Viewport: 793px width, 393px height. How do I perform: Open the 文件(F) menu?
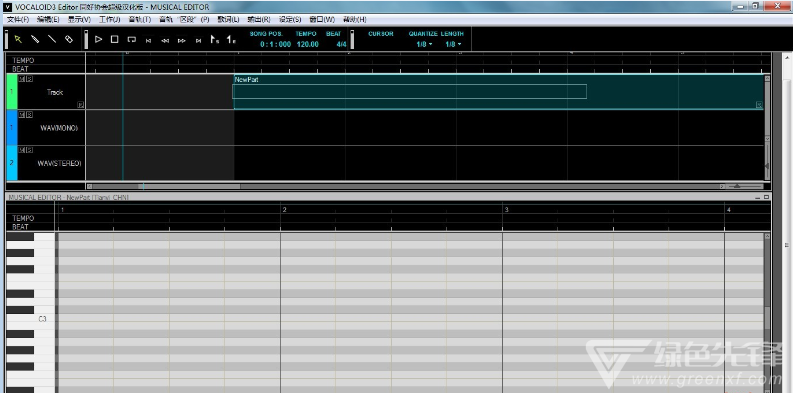click(x=18, y=19)
